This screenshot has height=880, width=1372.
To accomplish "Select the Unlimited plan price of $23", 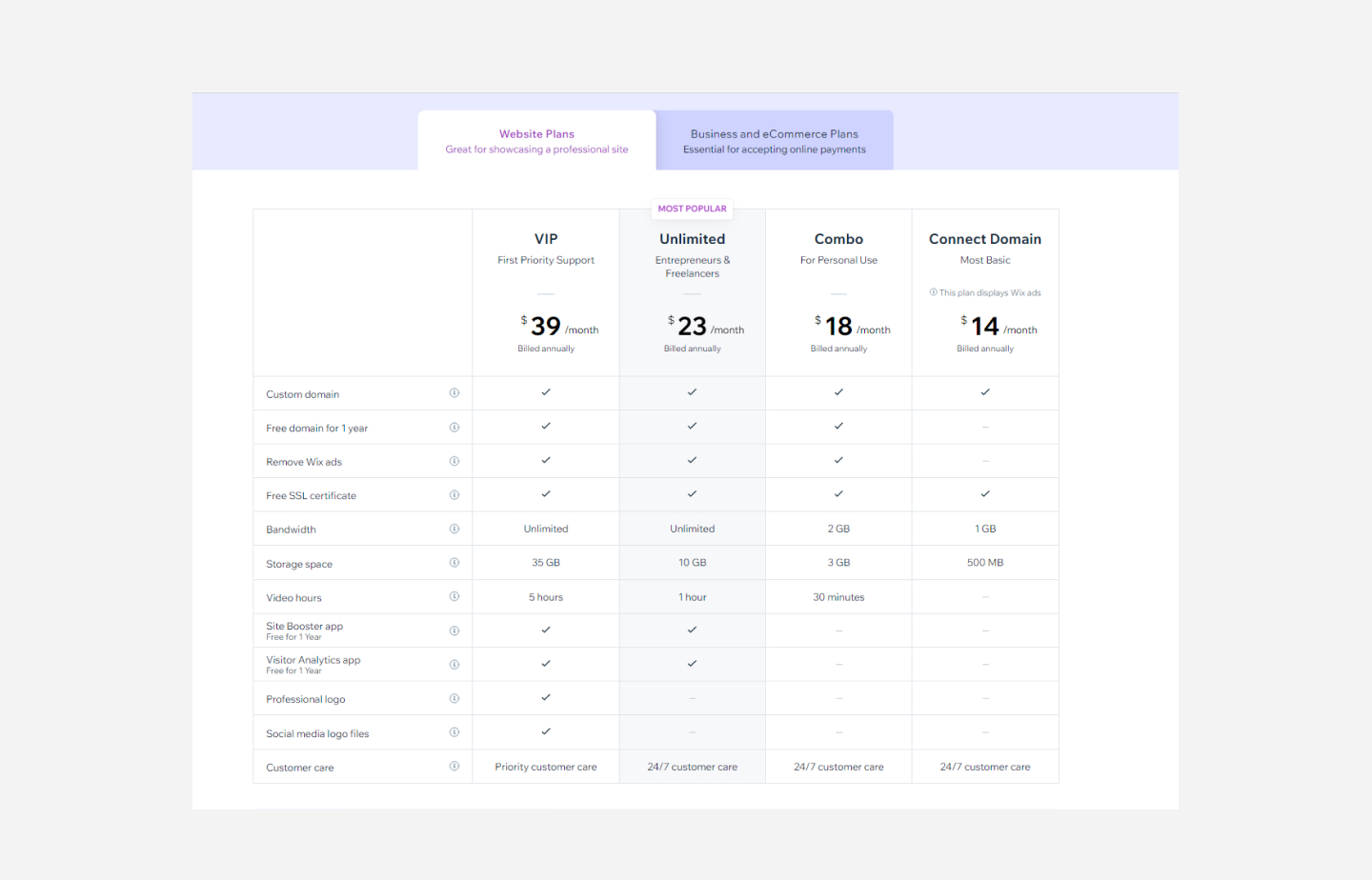I will (x=692, y=326).
